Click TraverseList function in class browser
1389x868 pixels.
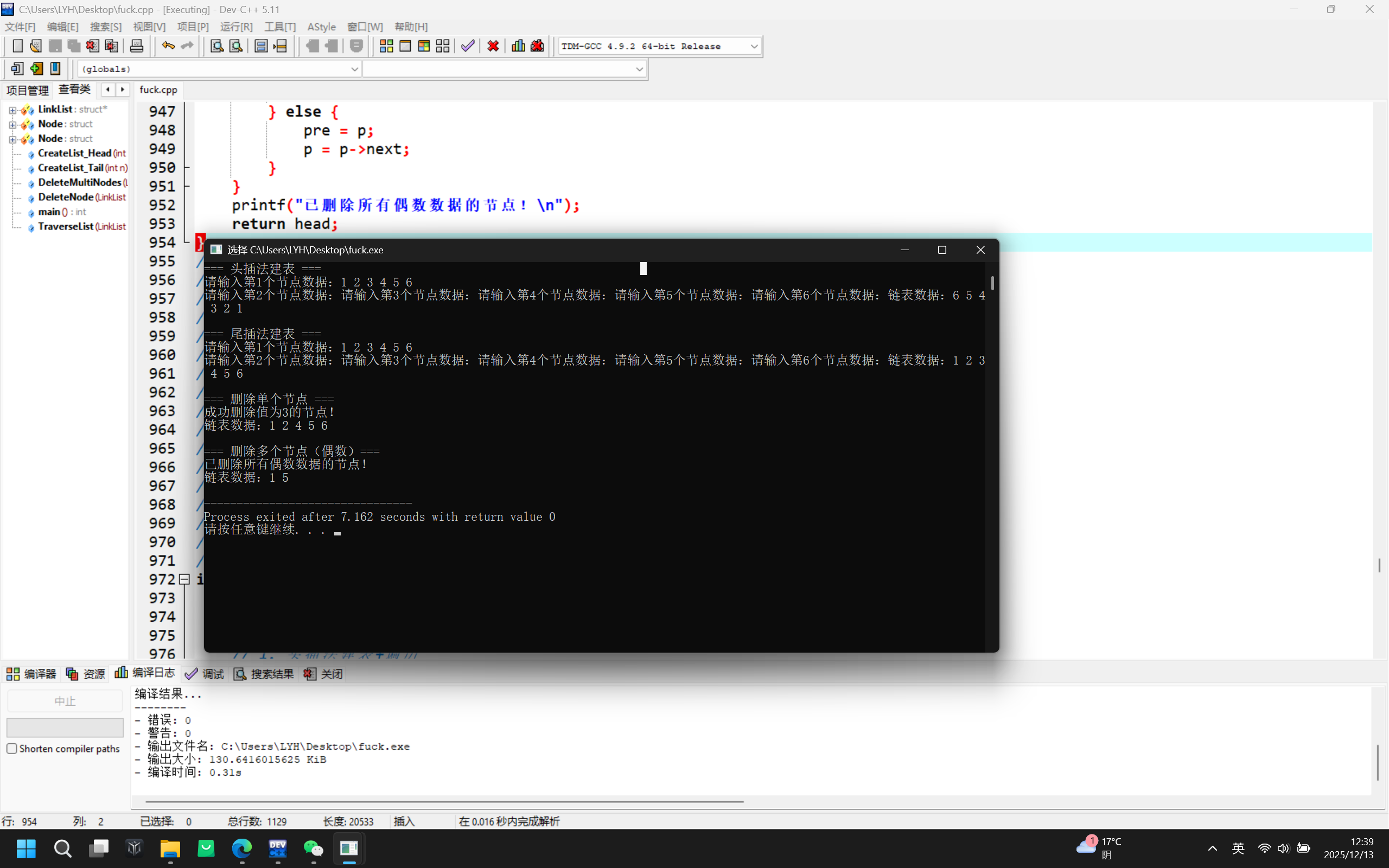click(66, 226)
